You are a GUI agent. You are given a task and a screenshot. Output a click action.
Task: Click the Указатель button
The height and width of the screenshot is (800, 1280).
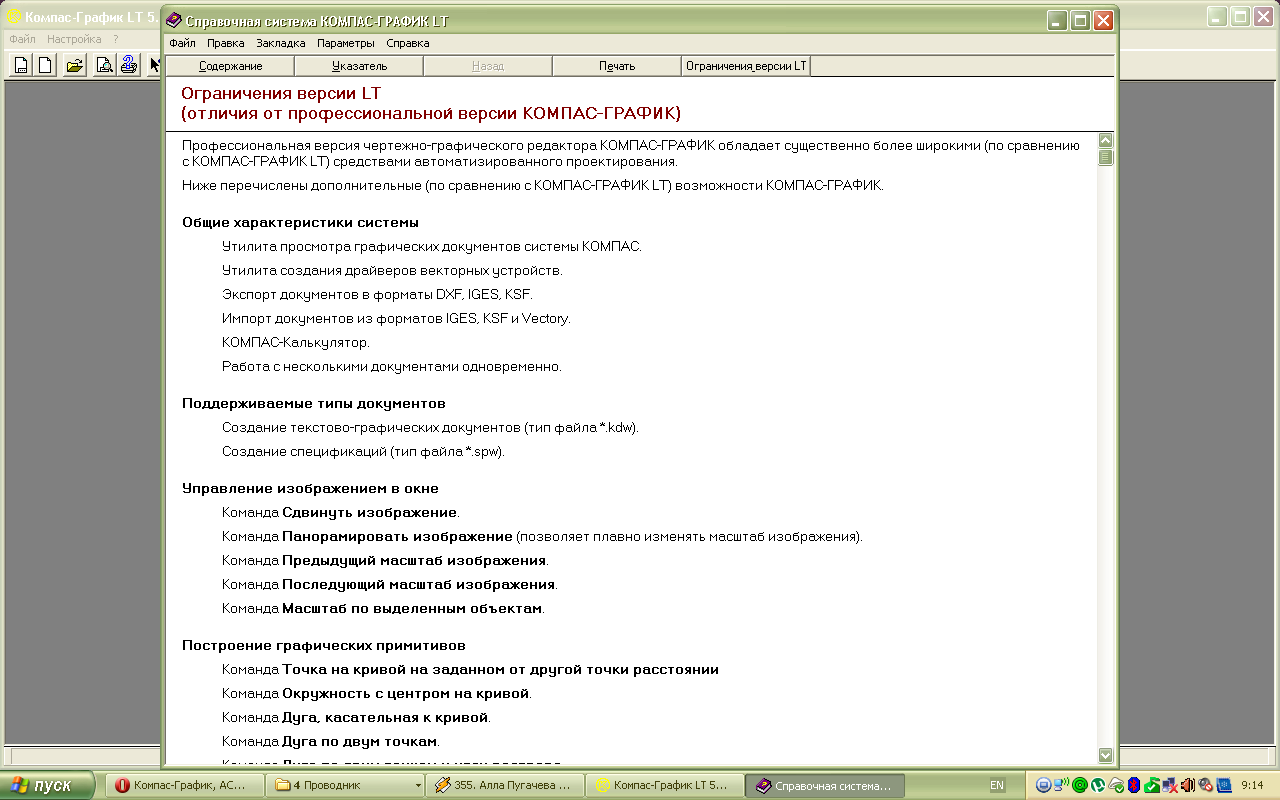pyautogui.click(x=359, y=66)
